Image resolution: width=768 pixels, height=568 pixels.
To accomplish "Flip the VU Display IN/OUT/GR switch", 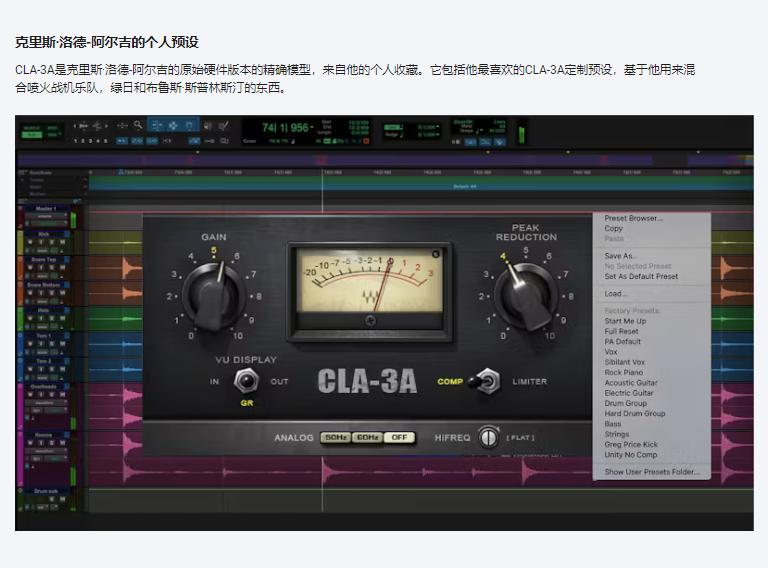I will point(246,381).
